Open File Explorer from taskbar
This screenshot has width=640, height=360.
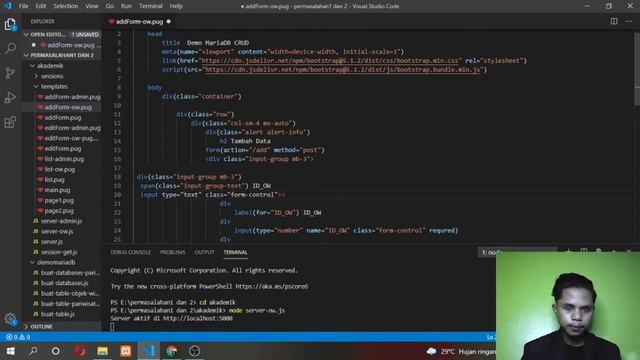(x=102, y=351)
